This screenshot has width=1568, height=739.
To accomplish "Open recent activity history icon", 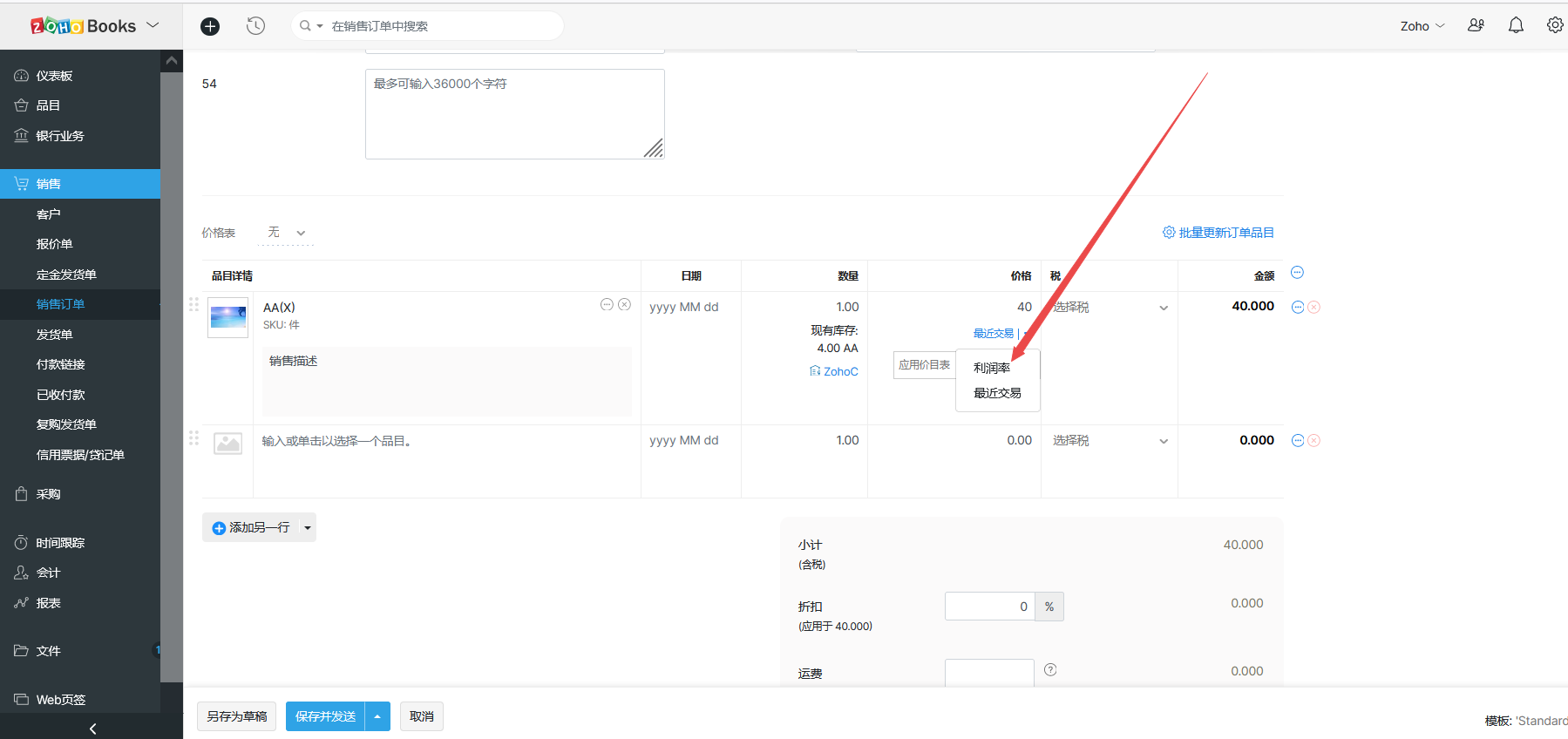I will pyautogui.click(x=255, y=26).
